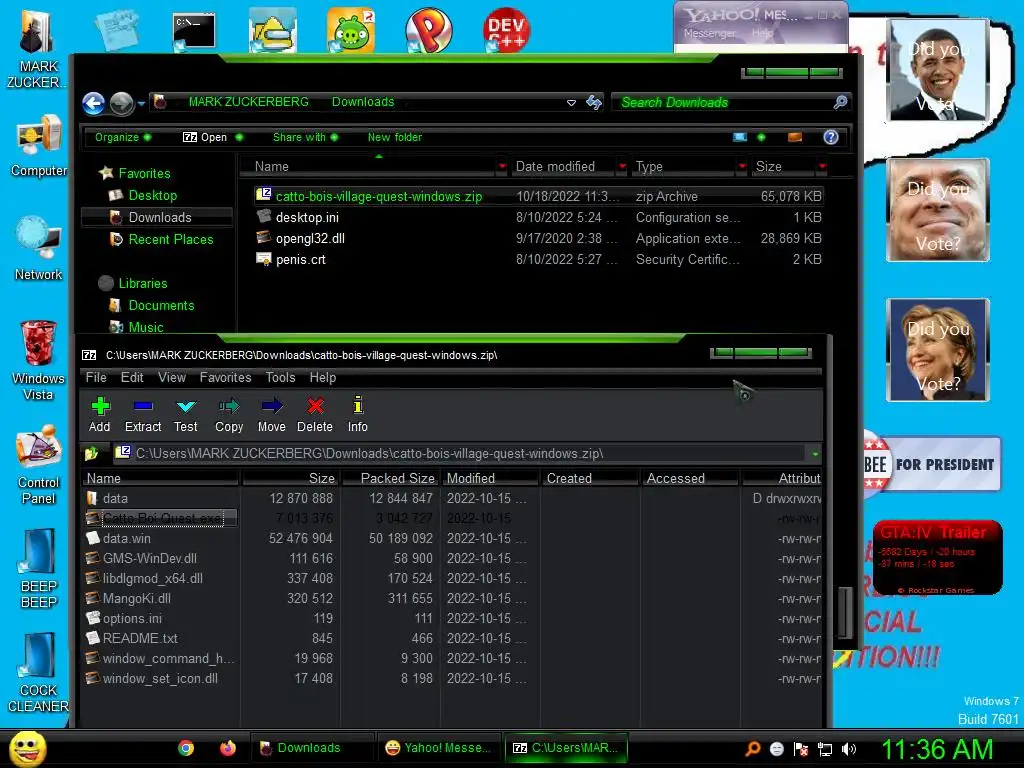1024x768 pixels.
Task: Click Open with 7-Zip in Explorer toolbar
Action: coord(205,137)
